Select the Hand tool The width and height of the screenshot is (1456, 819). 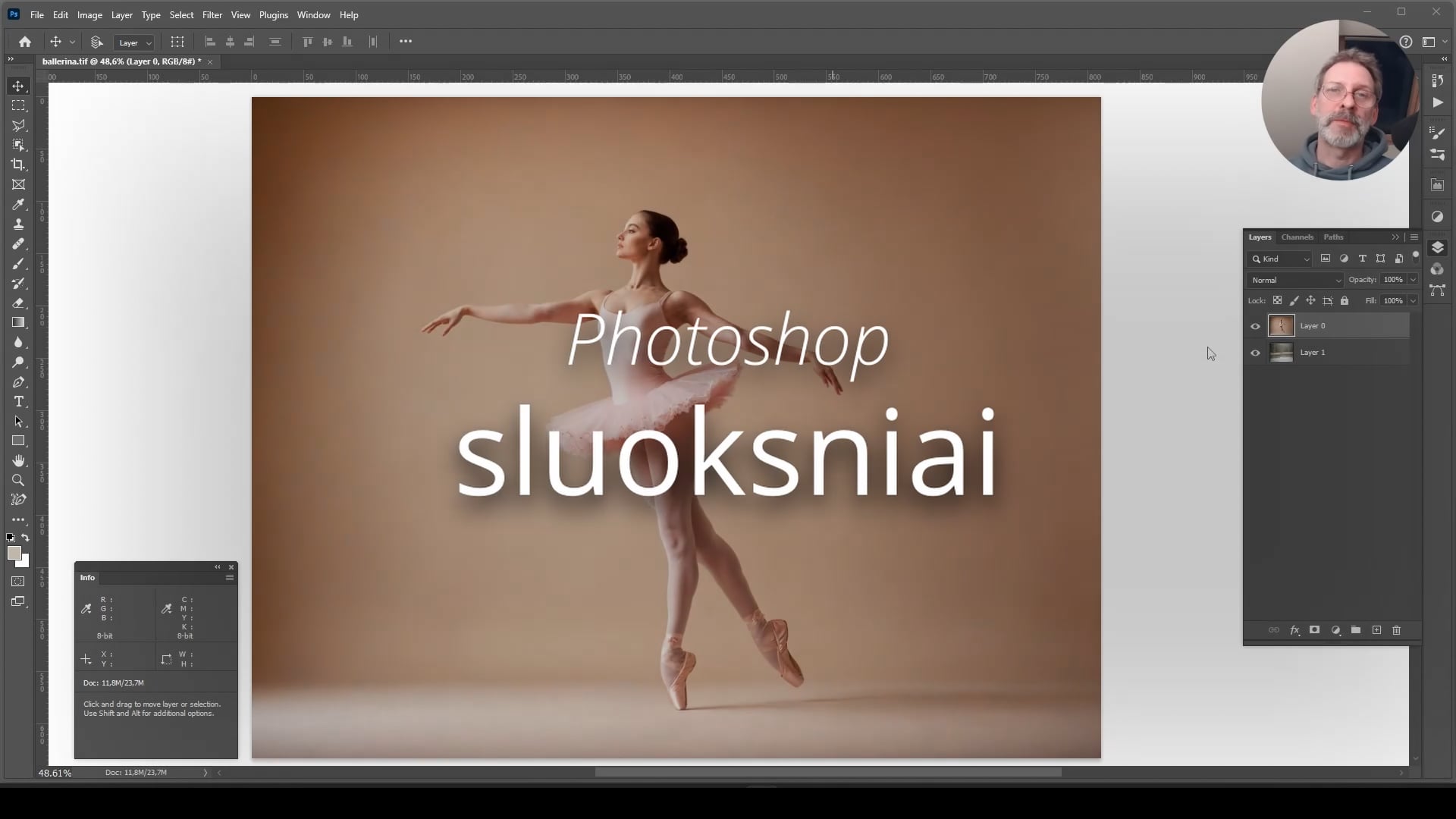coord(18,460)
